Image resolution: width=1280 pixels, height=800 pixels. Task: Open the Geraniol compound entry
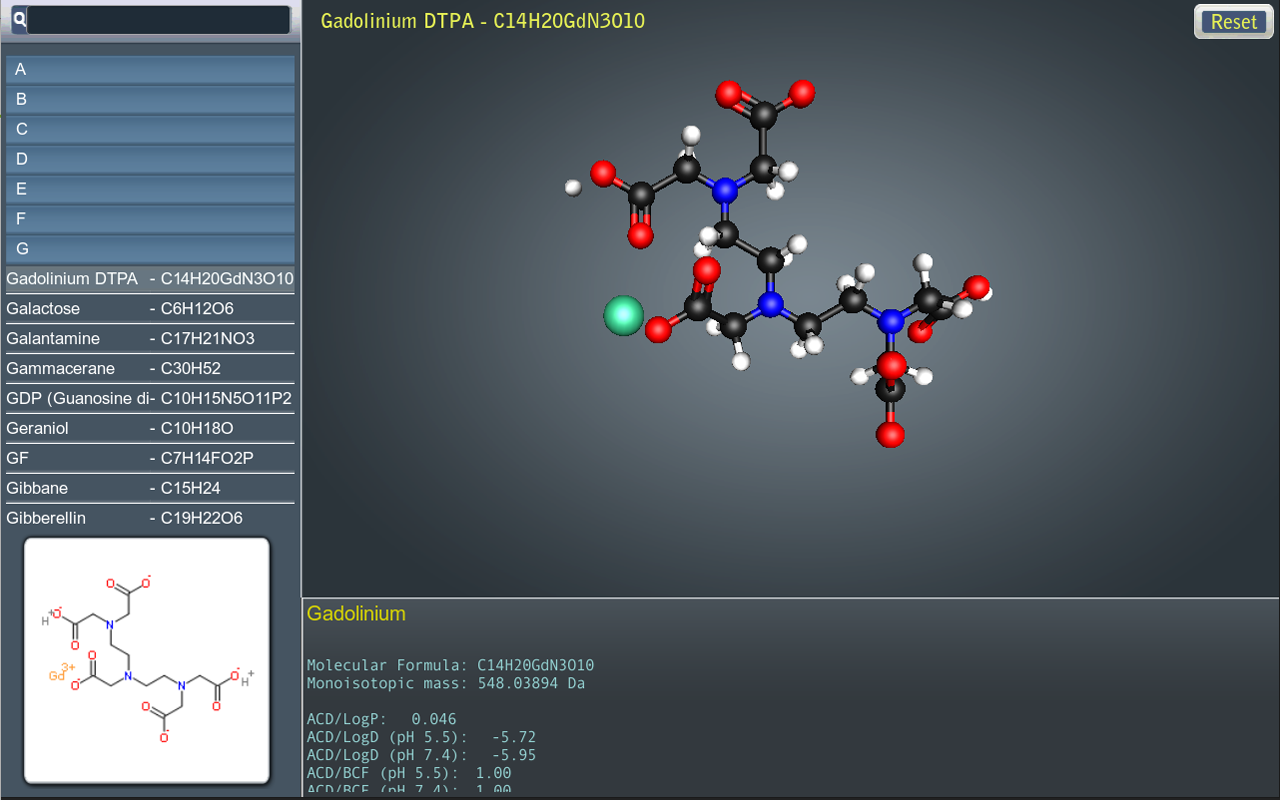[150, 428]
